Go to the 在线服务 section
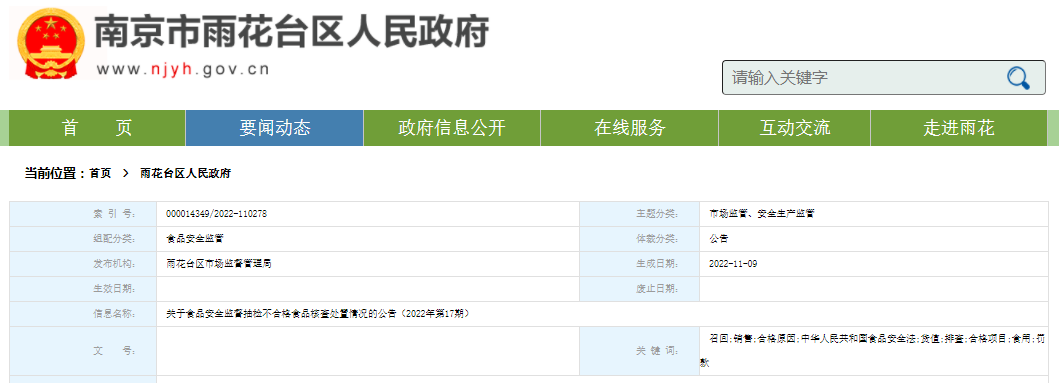This screenshot has height=383, width=1059. tap(629, 128)
